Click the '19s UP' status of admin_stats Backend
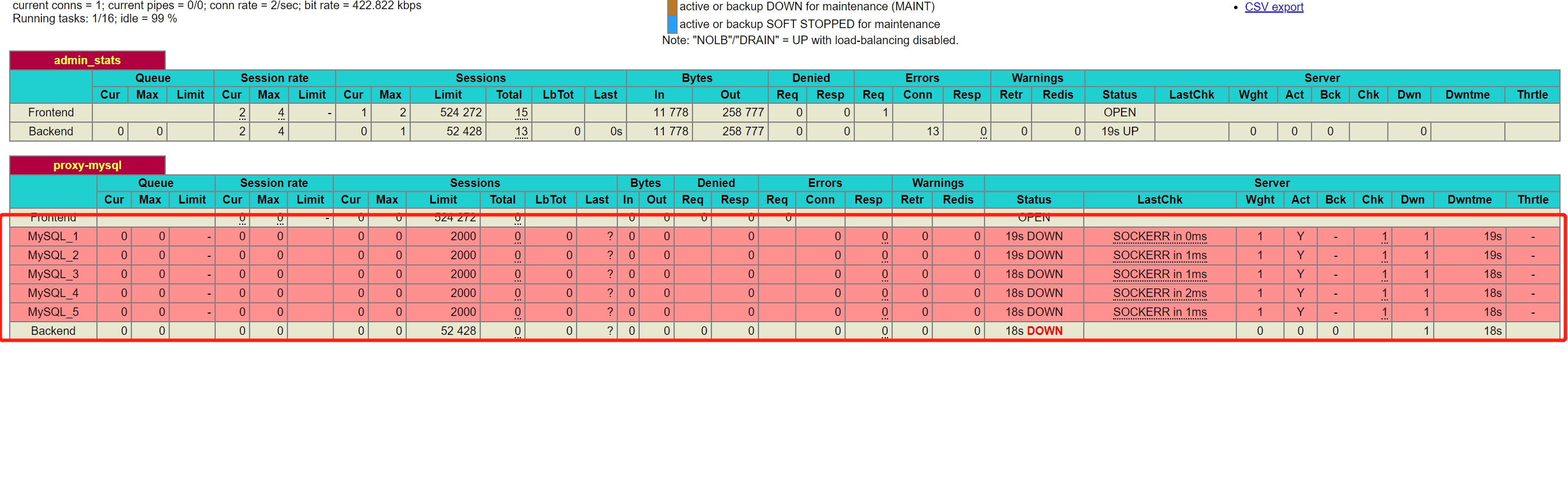 click(x=1119, y=131)
